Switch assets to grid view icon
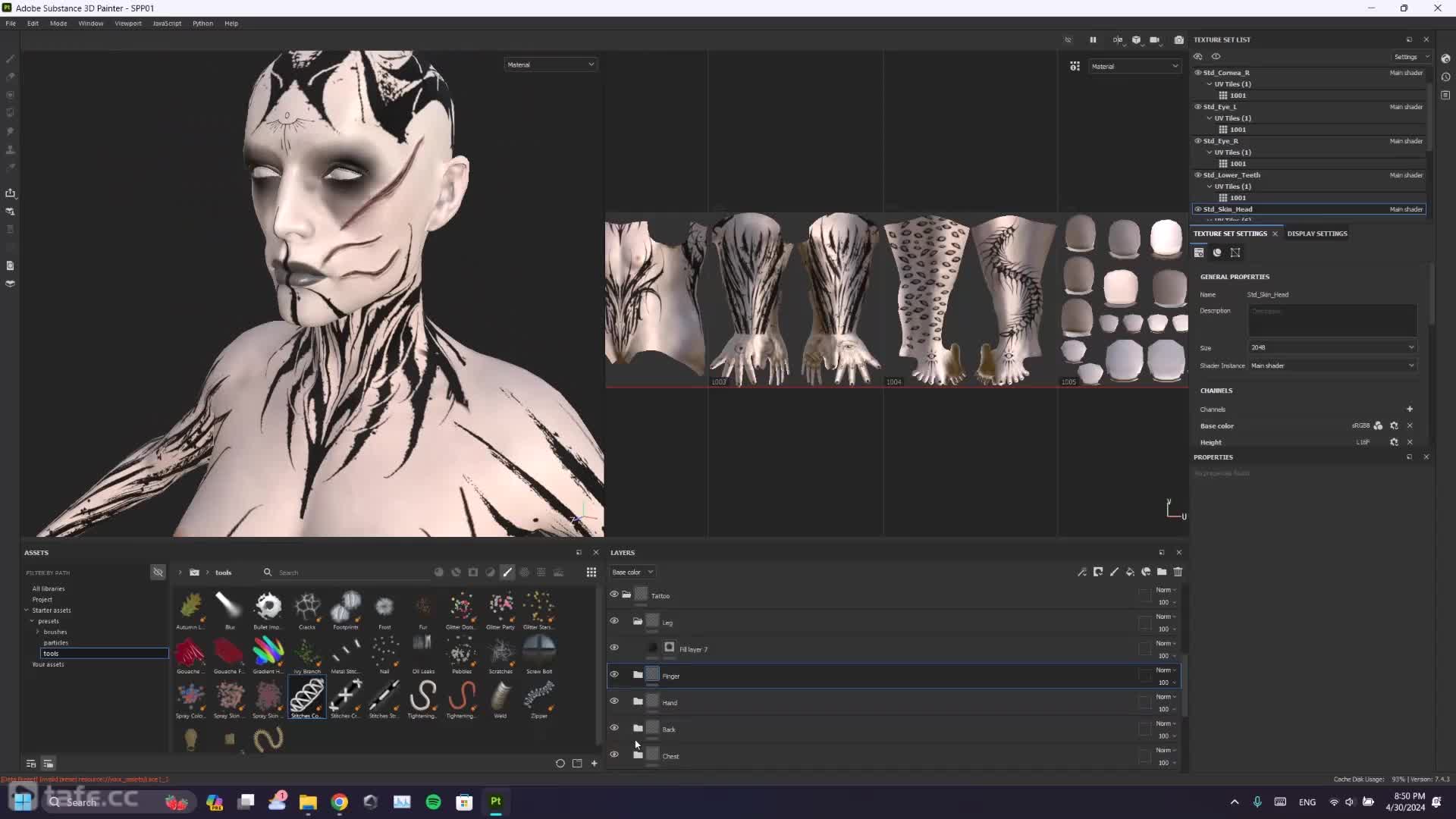This screenshot has width=1456, height=819. (591, 572)
